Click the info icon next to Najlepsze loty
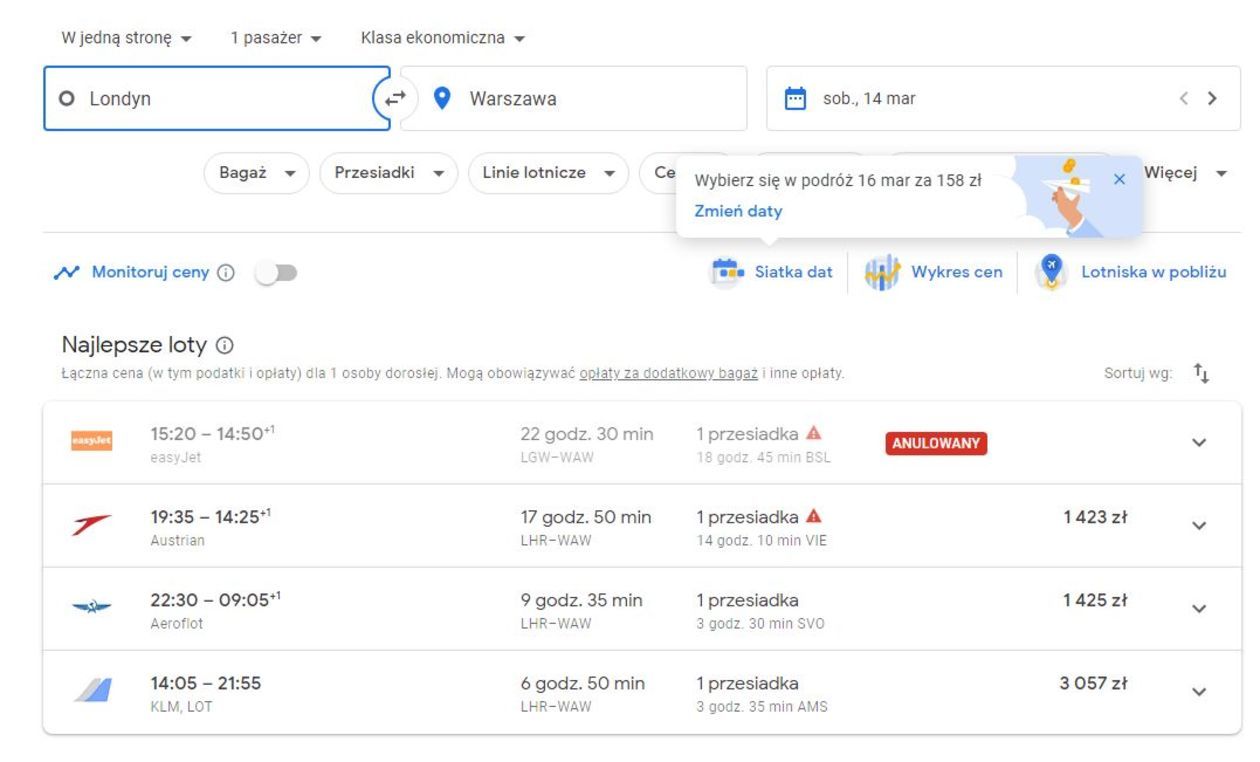 pyautogui.click(x=224, y=346)
